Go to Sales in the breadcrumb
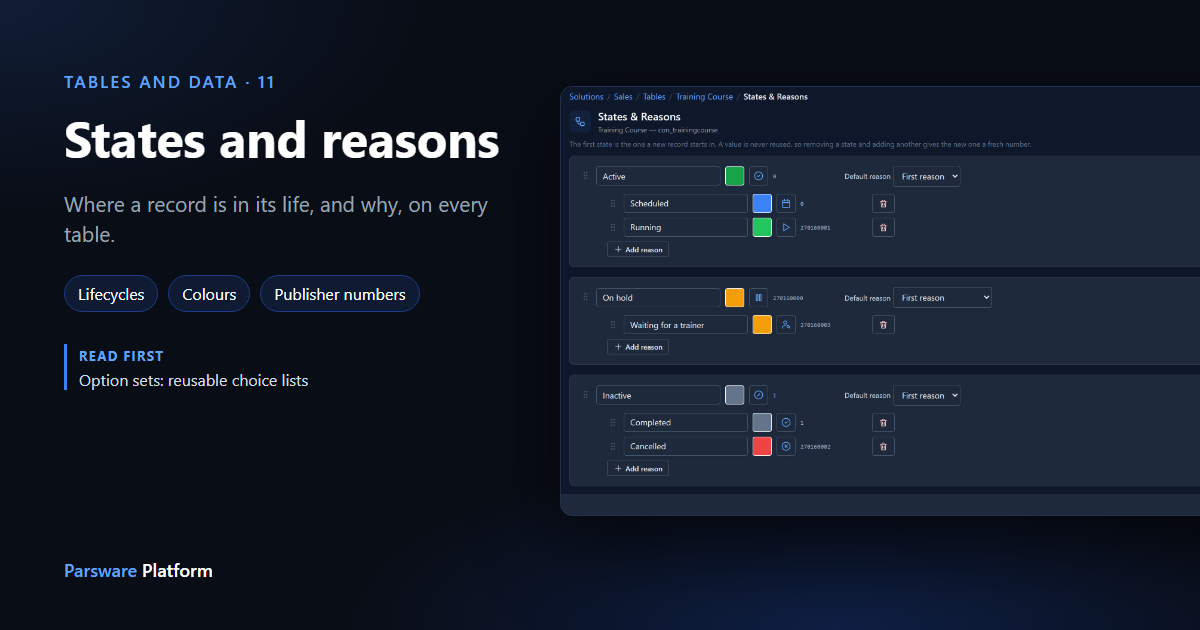 [623, 97]
